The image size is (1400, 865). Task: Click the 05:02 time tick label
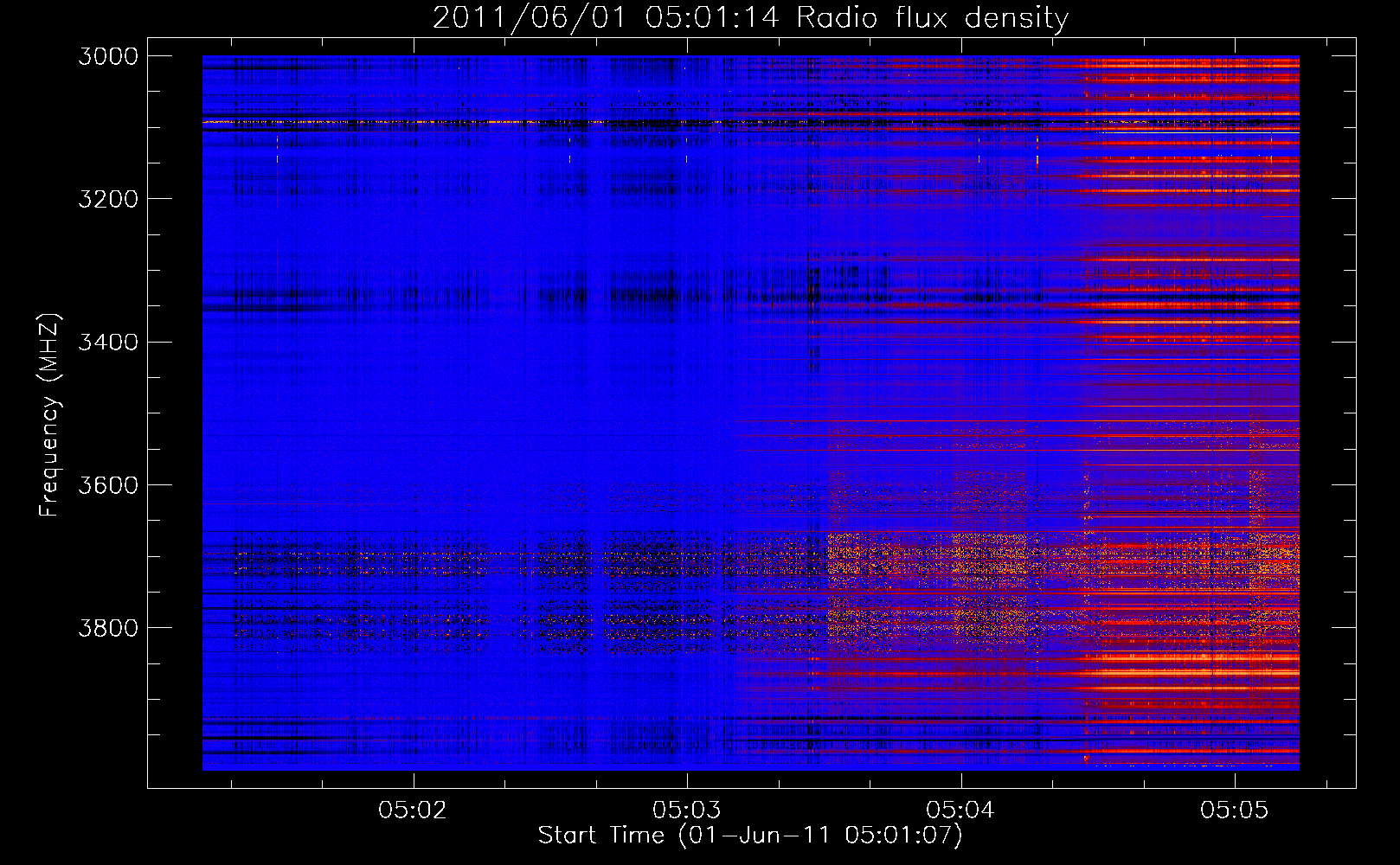point(413,810)
